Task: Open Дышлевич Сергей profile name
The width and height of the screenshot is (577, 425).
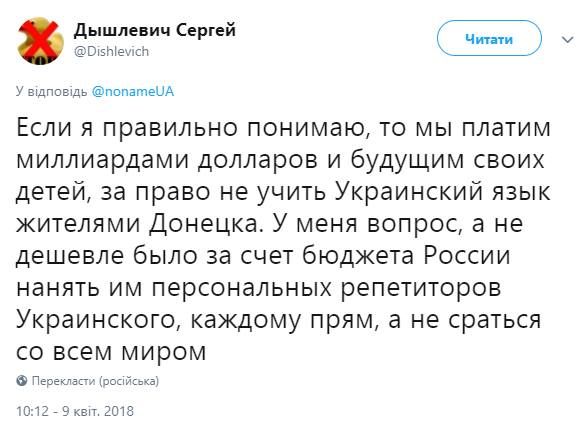Action: click(155, 29)
